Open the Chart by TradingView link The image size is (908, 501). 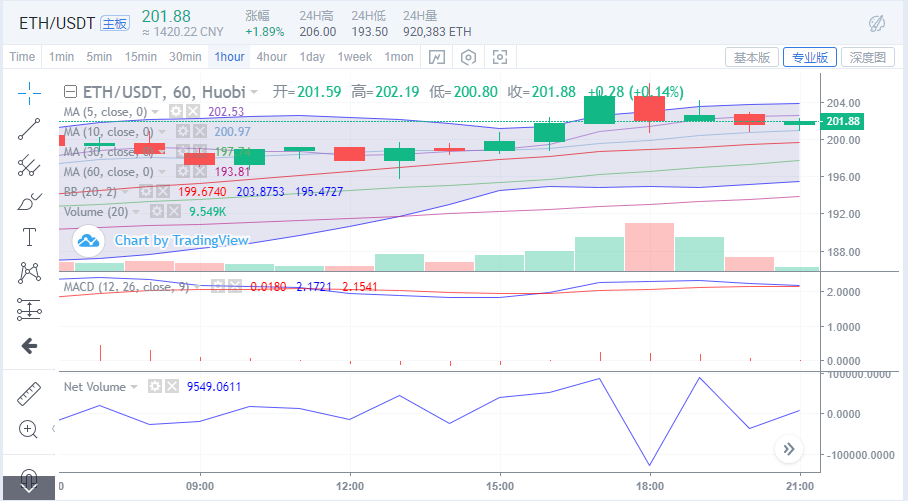[181, 240]
